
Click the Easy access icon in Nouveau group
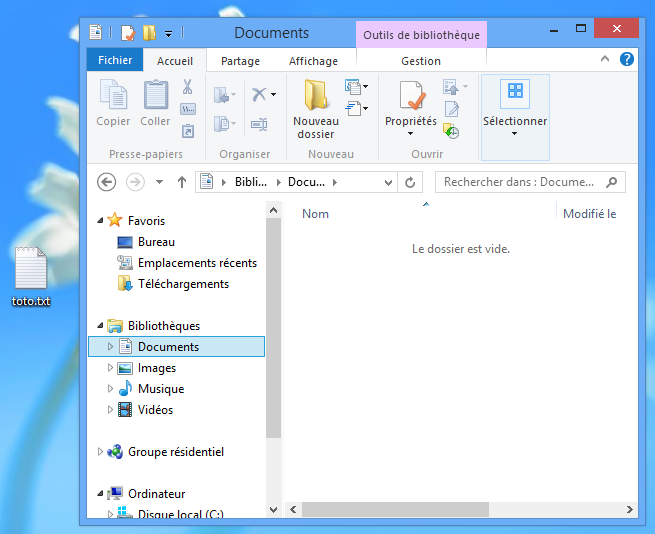[x=353, y=109]
